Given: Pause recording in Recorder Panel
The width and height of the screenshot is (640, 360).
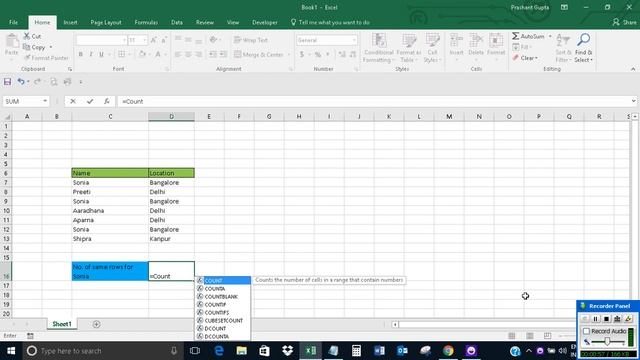Looking at the screenshot, I should point(596,319).
